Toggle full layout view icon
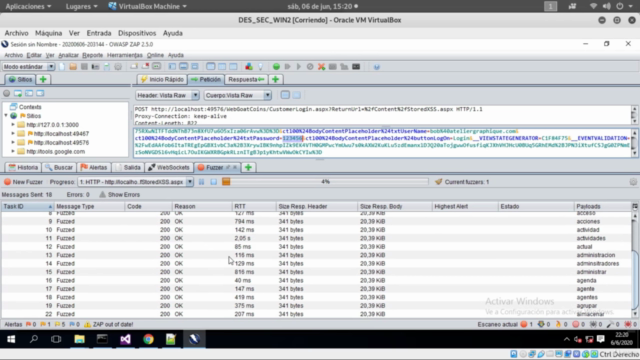 click(195, 67)
